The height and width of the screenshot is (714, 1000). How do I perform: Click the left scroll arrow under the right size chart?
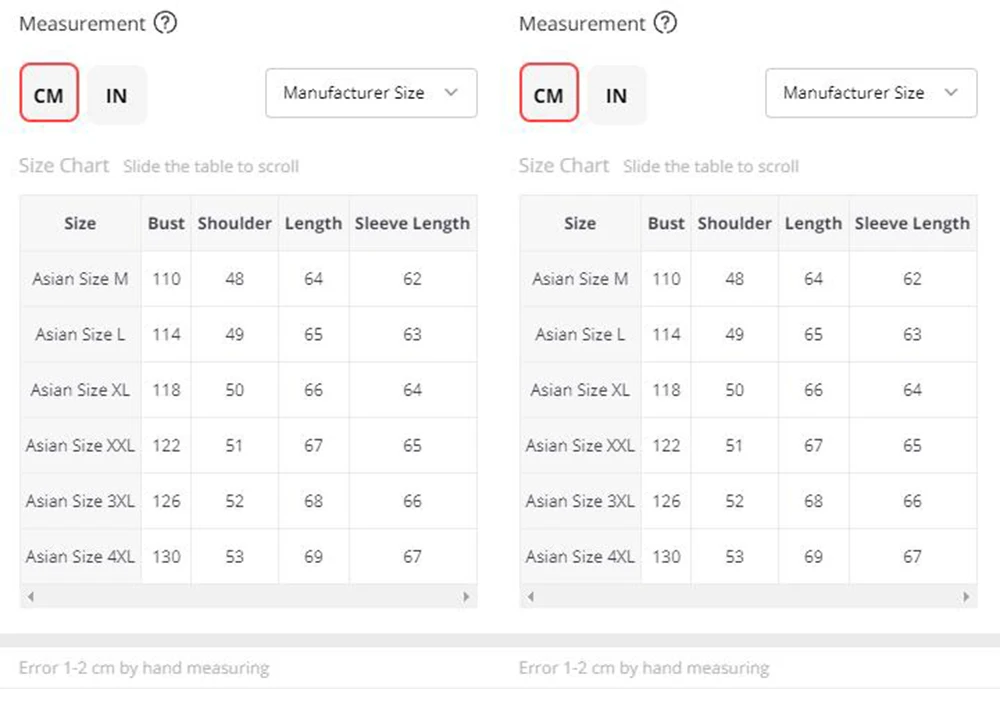pos(530,596)
